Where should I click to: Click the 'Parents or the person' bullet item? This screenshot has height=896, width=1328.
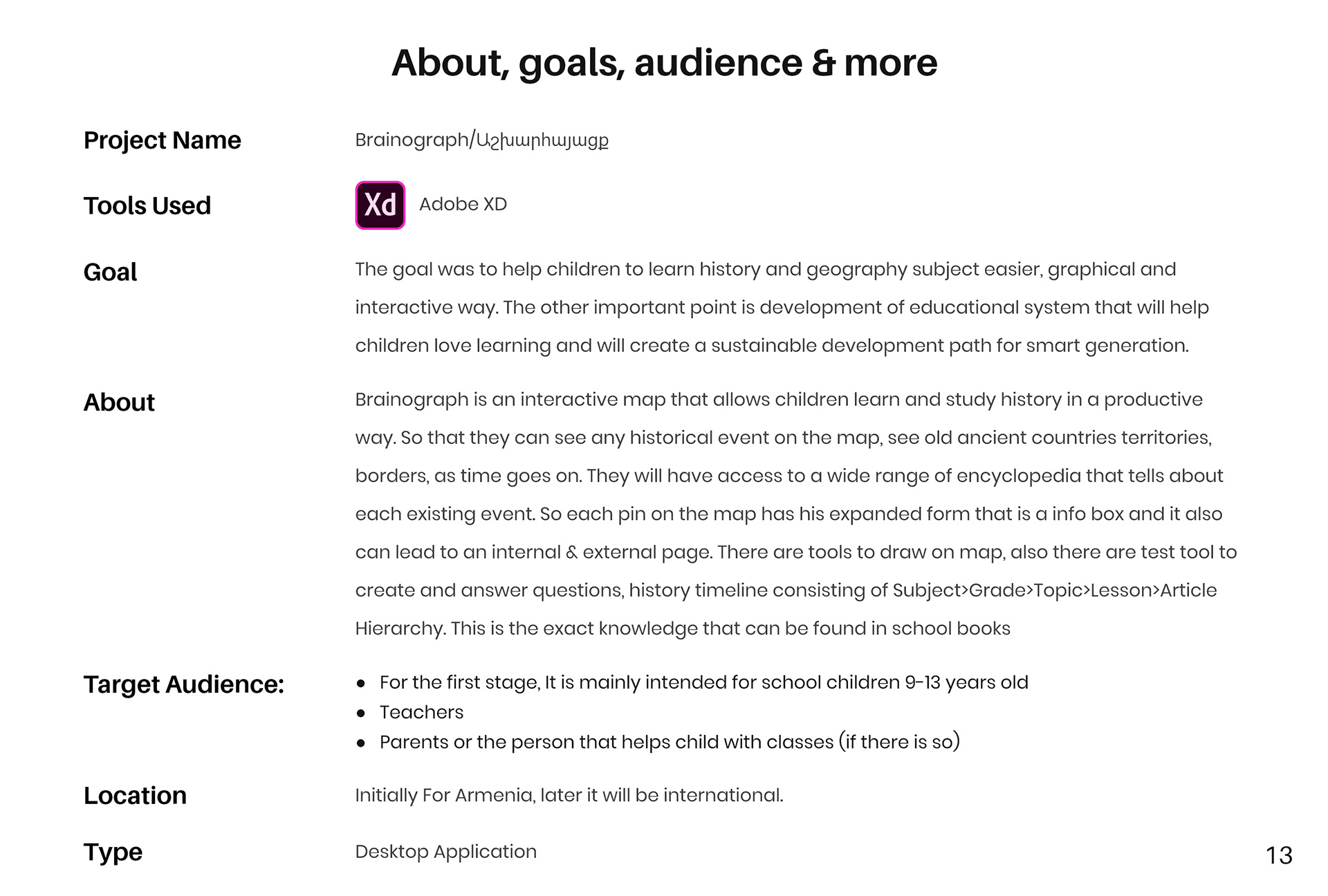[669, 743]
